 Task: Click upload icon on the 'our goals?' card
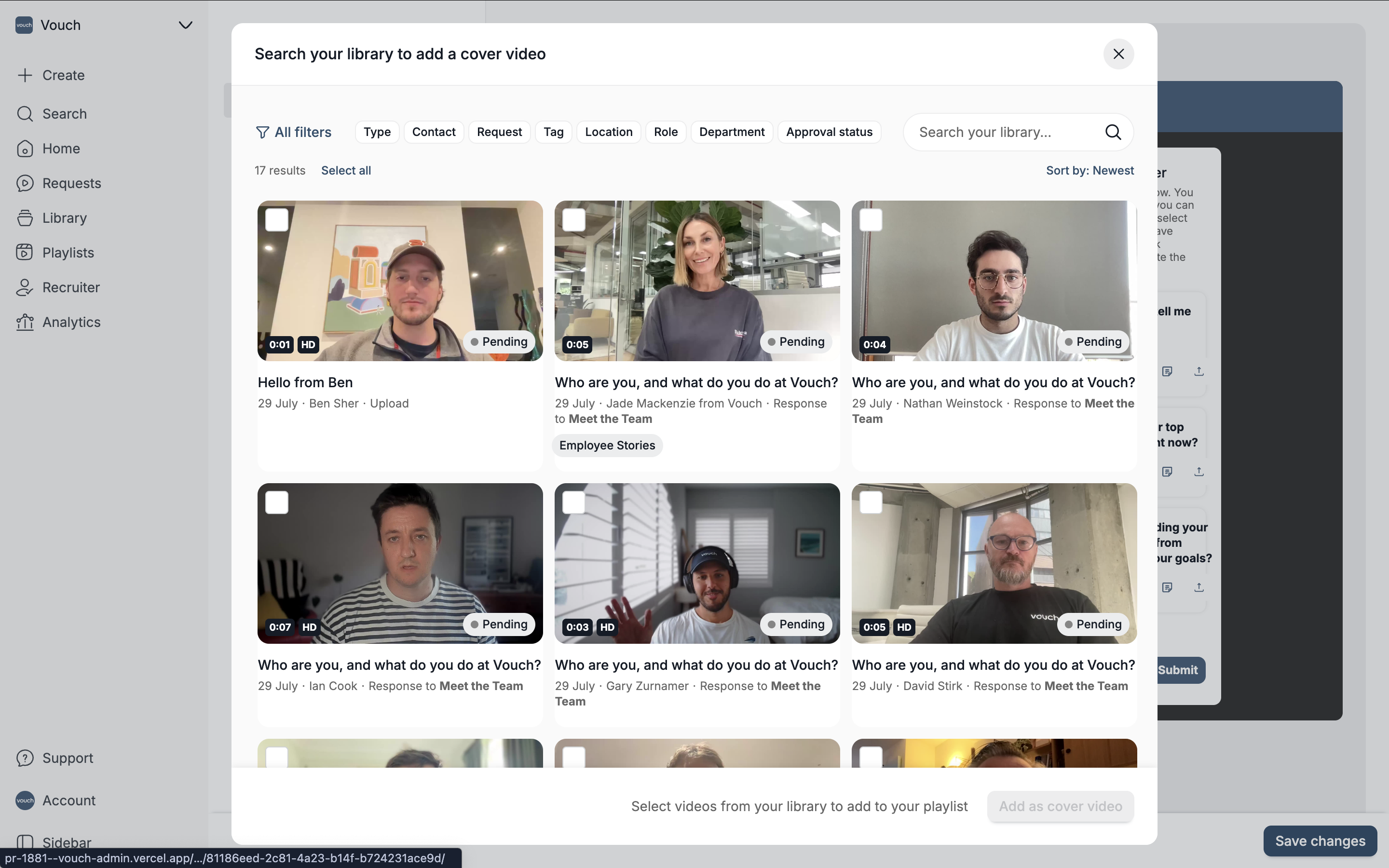1199,587
